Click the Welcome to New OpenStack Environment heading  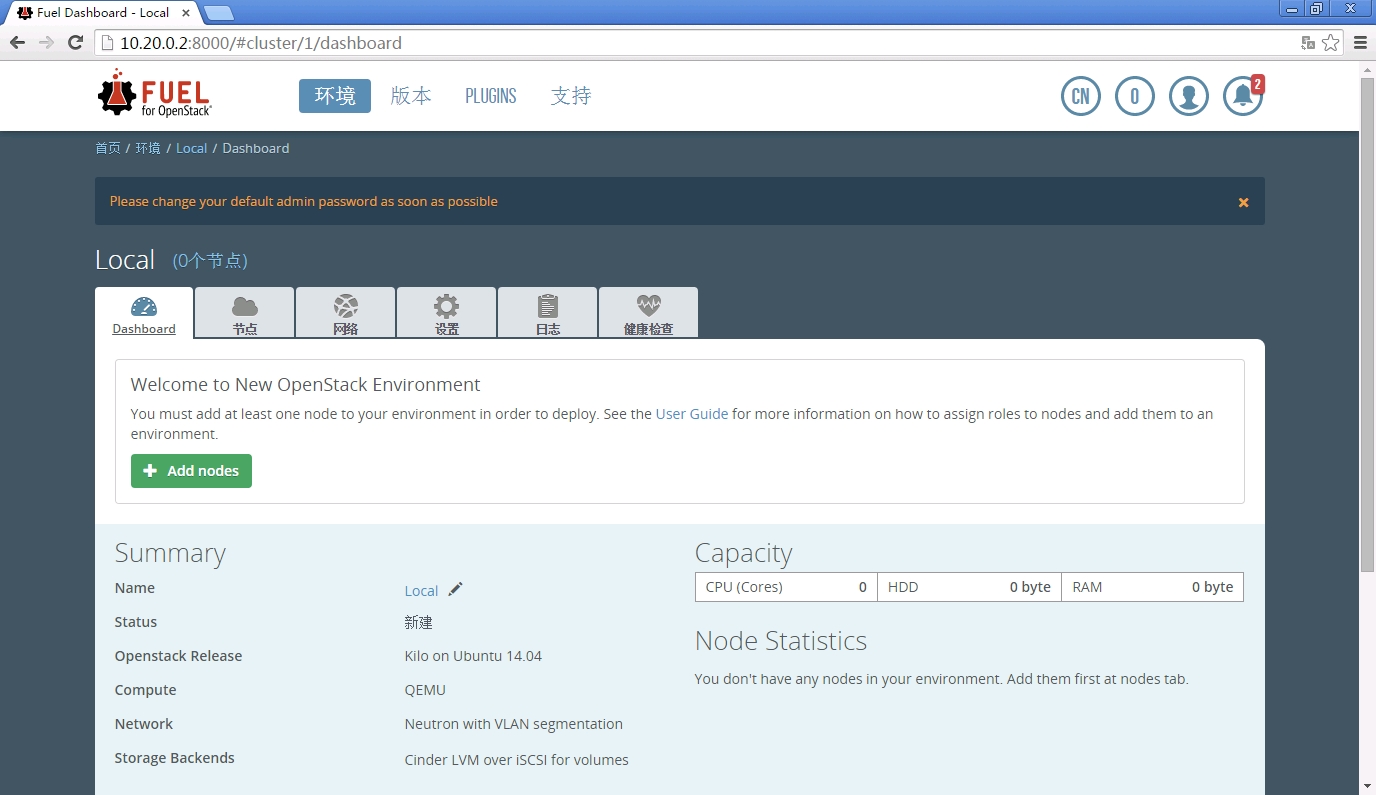[306, 385]
